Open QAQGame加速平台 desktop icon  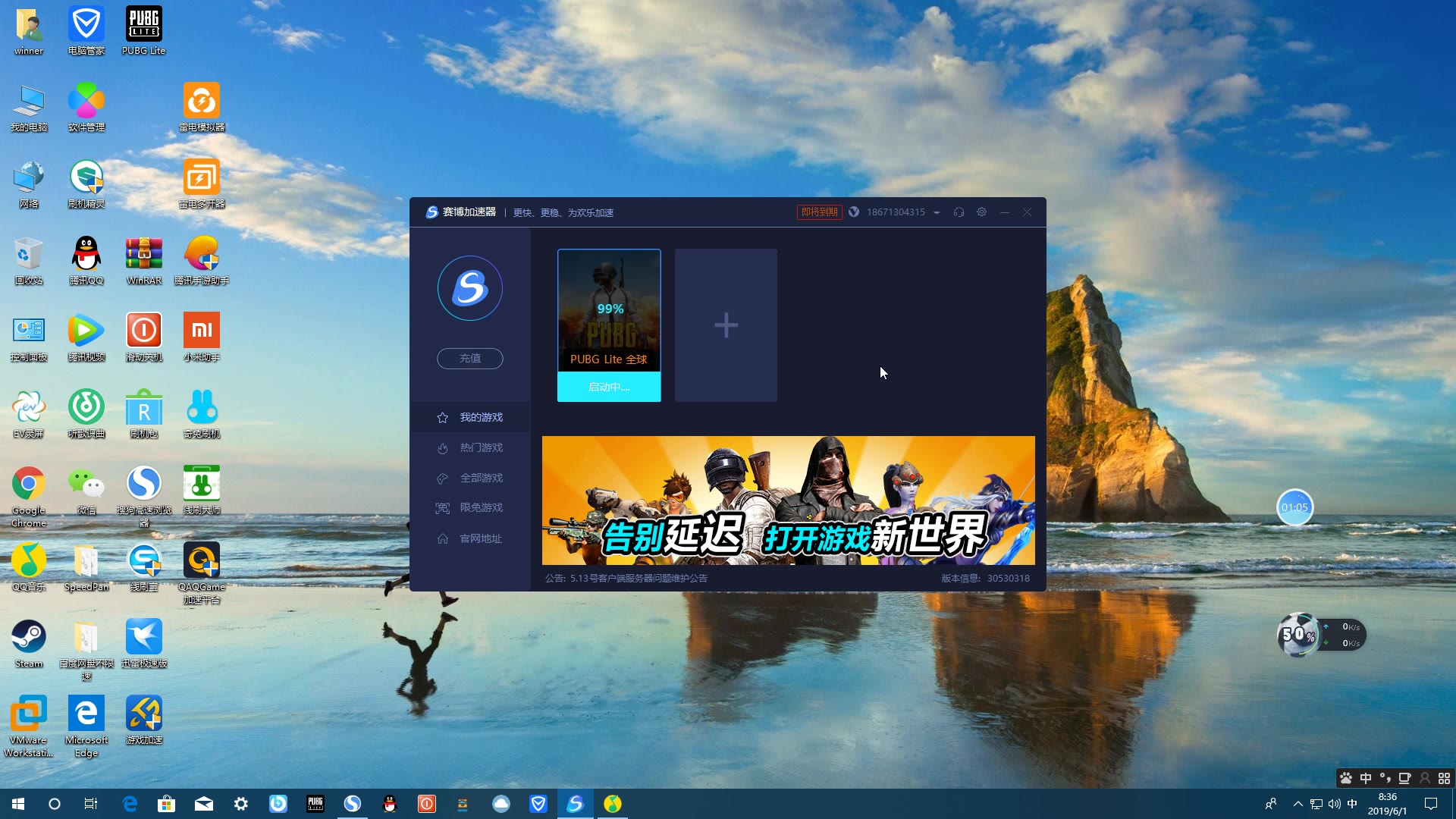pyautogui.click(x=202, y=573)
